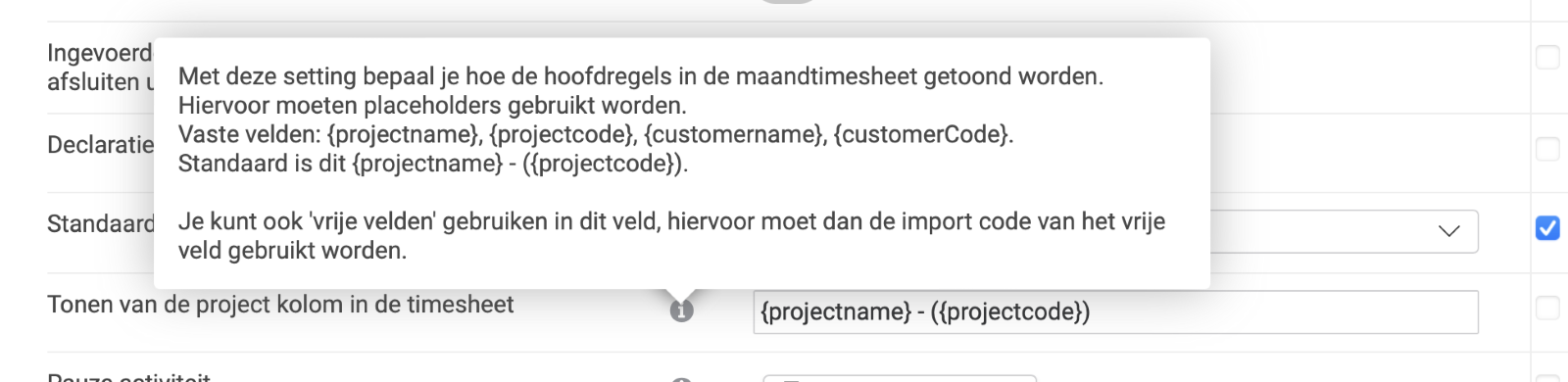This screenshot has height=382, width=1568.
Task: Click the 'Standaard is dit' line in the tooltip
Action: click(433, 164)
